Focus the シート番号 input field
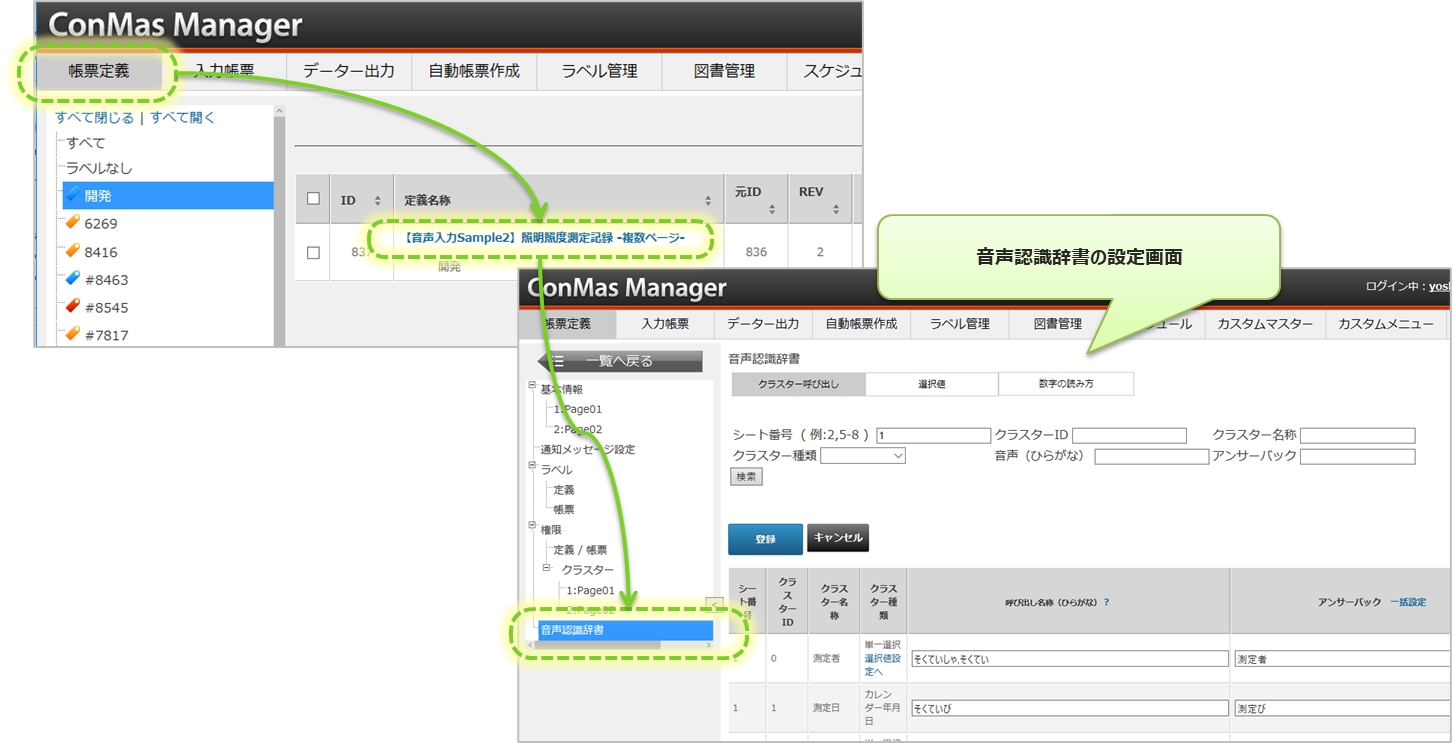The width and height of the screenshot is (1452, 743). 933,435
